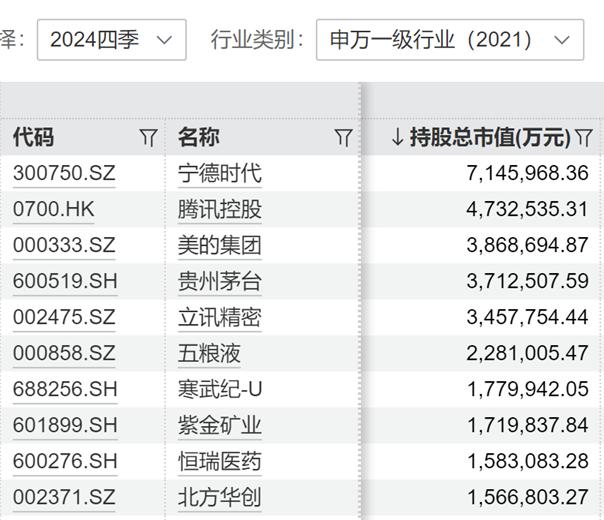
Task: Select the value 2,281,005.47
Action: tap(527, 353)
